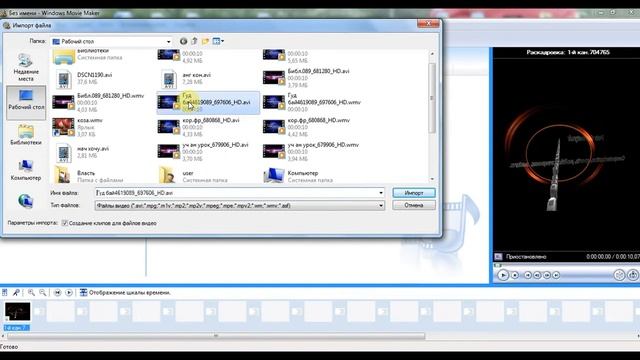The image size is (640, 360).
Task: Click the Back navigation icon in import dialog
Action: point(183,41)
